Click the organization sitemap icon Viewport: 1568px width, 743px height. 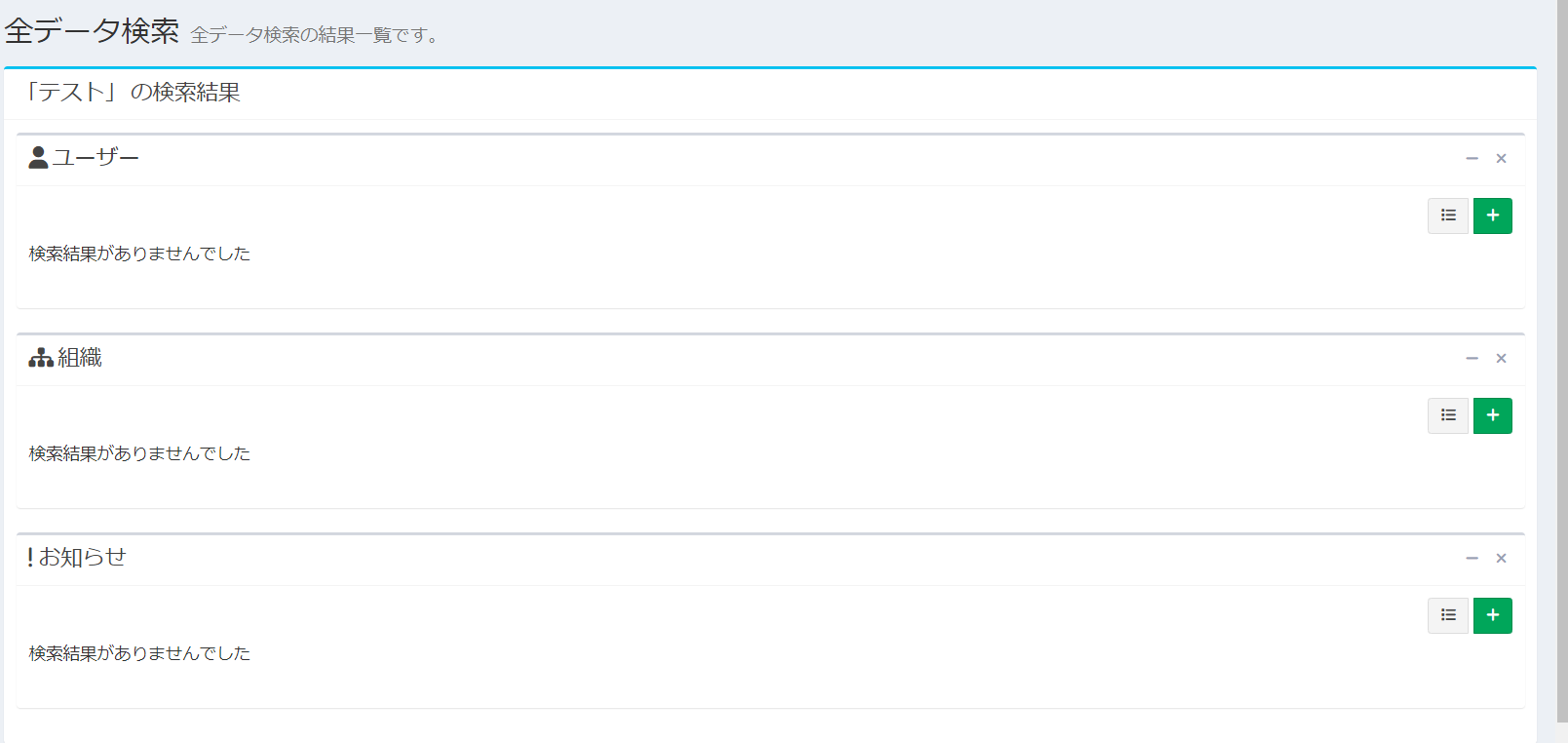41,358
